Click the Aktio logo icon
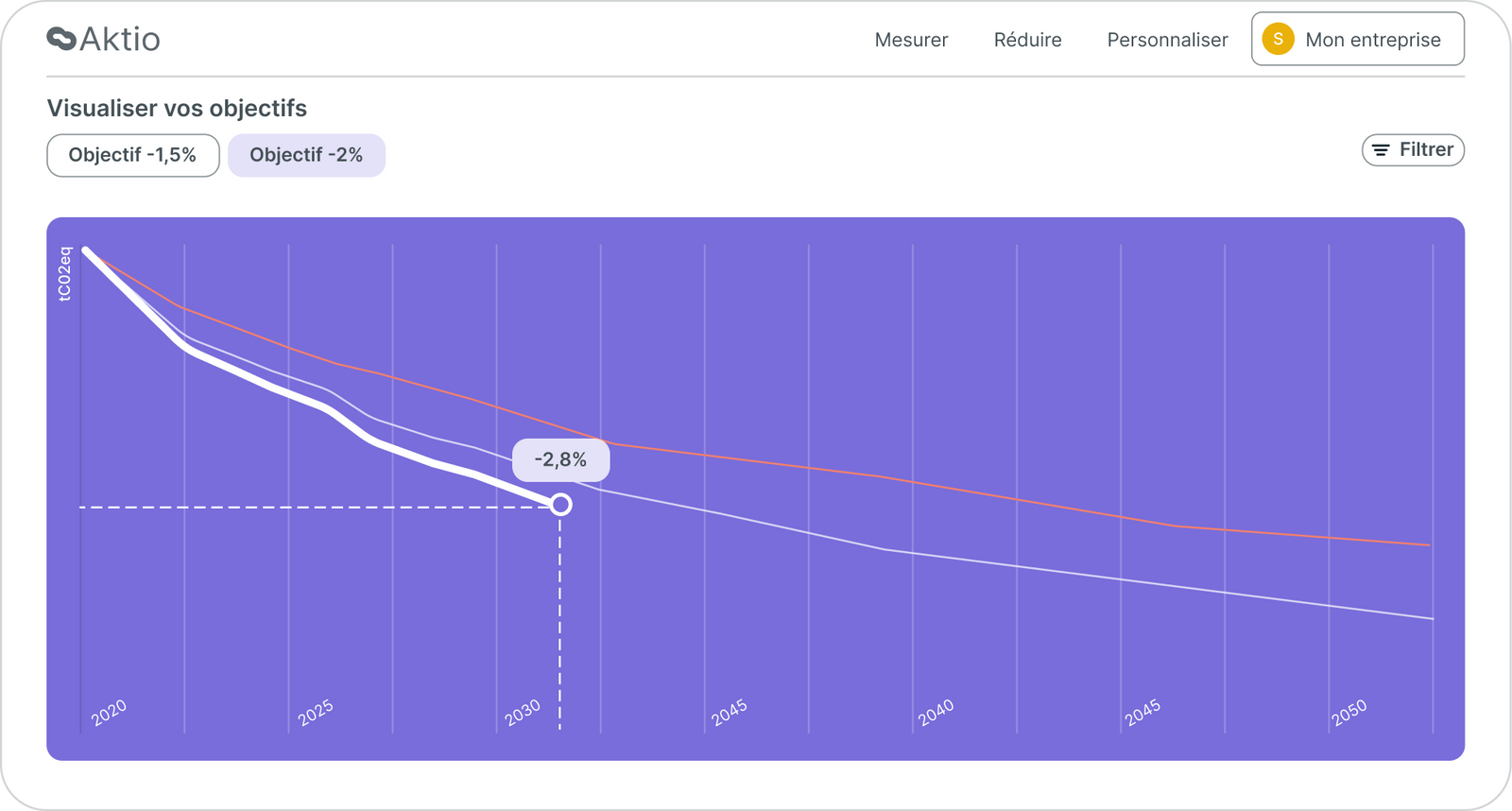1512x811 pixels. pyautogui.click(x=60, y=39)
